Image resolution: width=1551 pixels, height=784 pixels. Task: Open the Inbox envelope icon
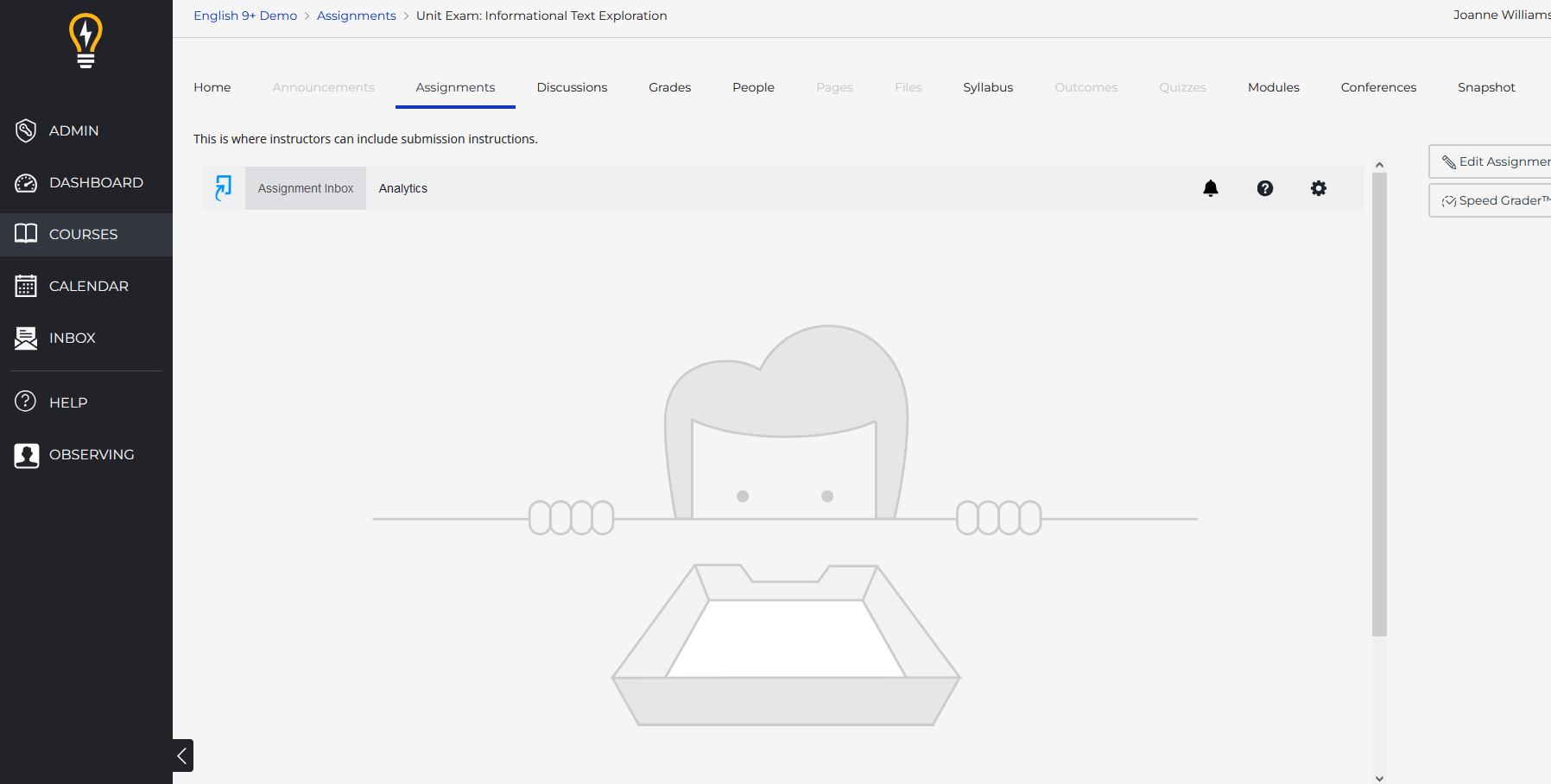point(26,338)
